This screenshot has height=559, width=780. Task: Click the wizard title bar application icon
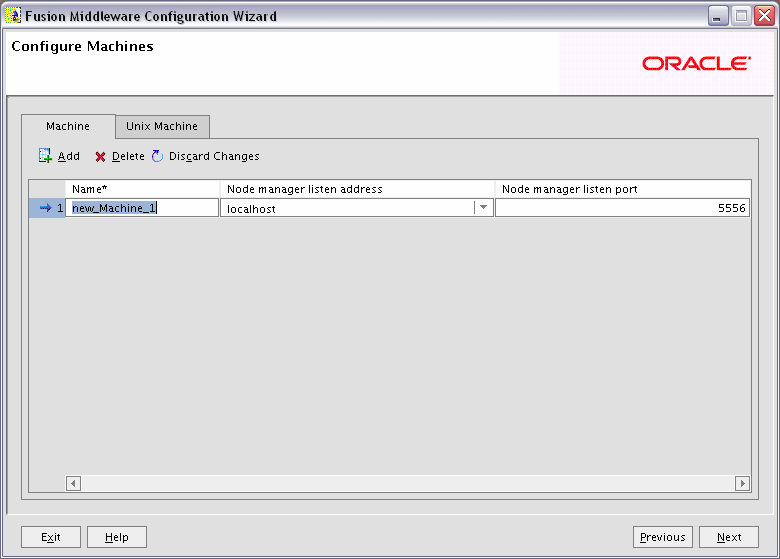click(x=13, y=15)
